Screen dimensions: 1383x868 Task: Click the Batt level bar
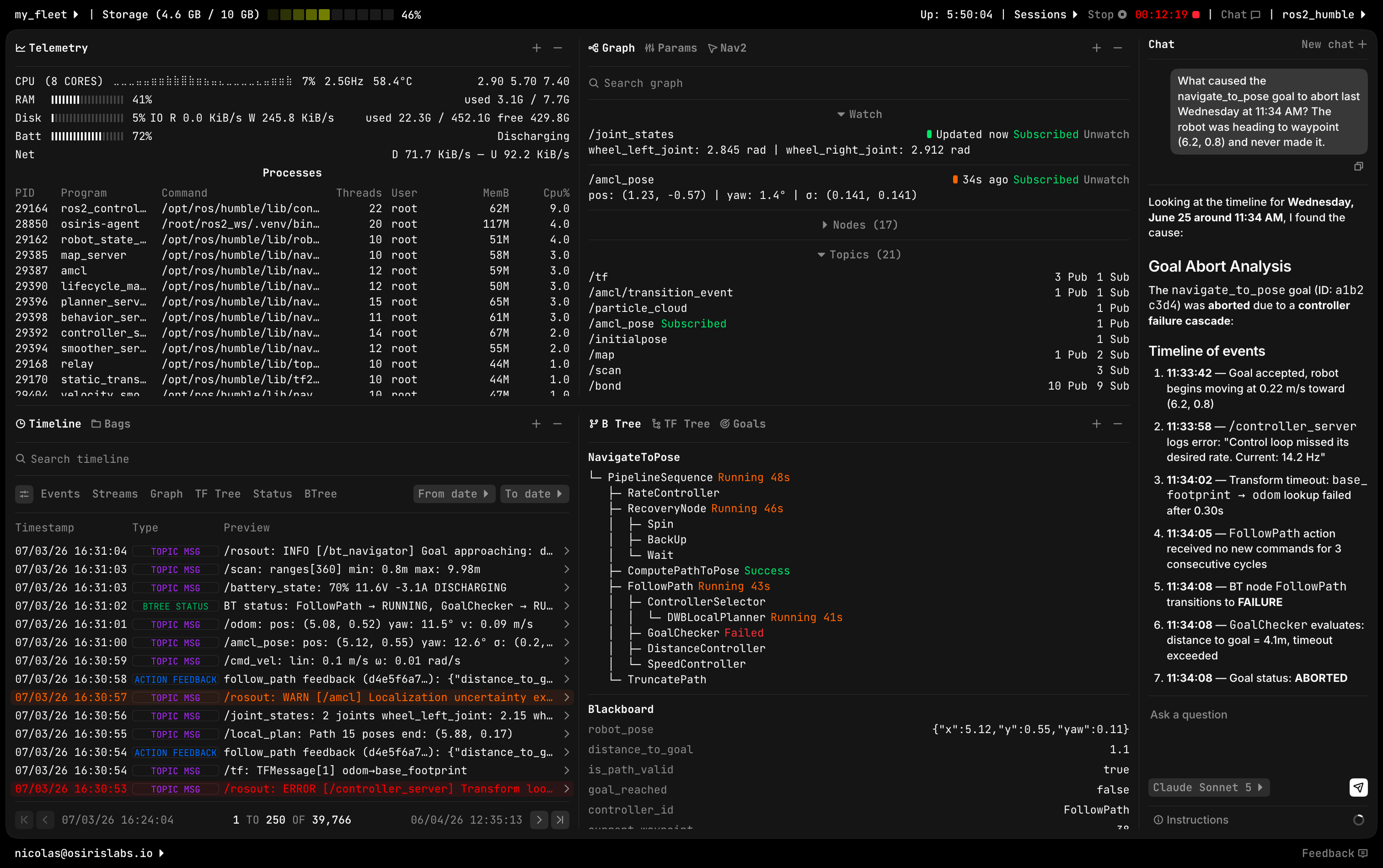coord(87,137)
